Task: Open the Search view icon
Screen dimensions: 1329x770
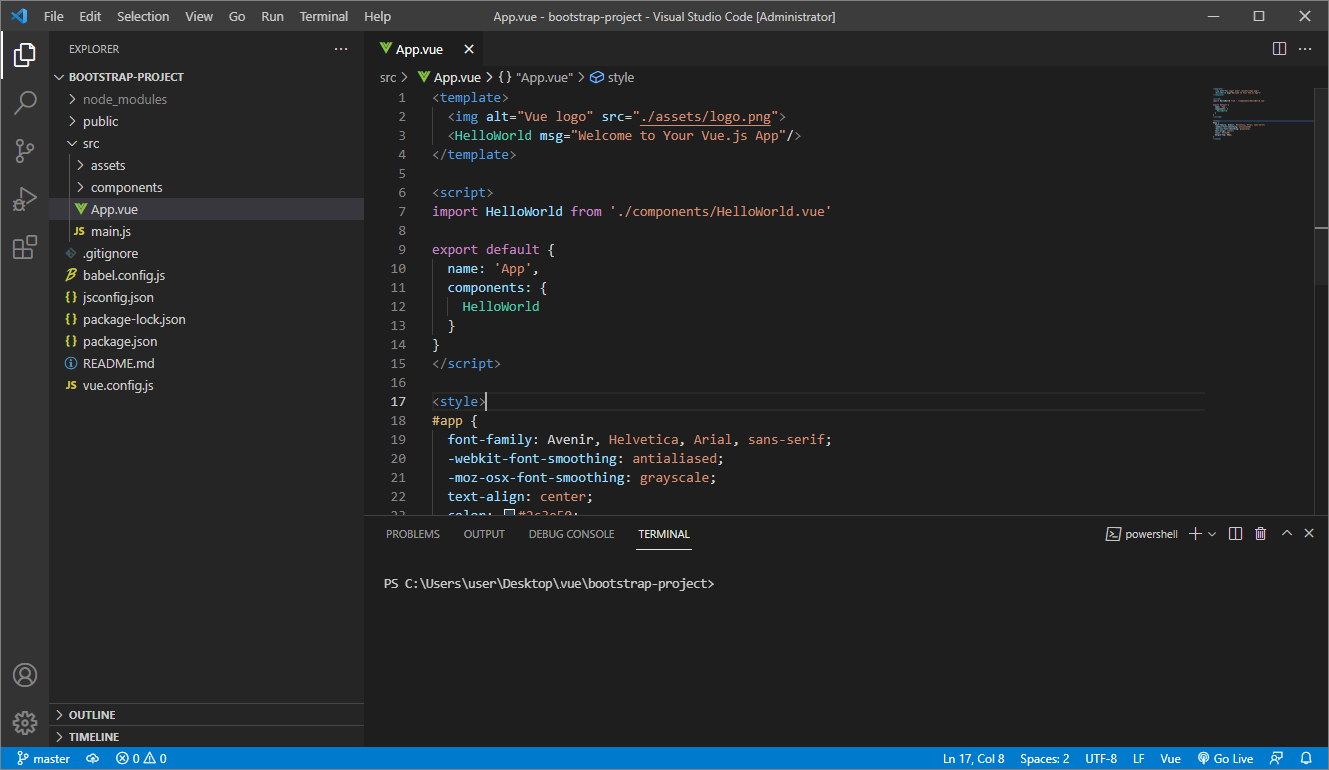Action: point(25,103)
